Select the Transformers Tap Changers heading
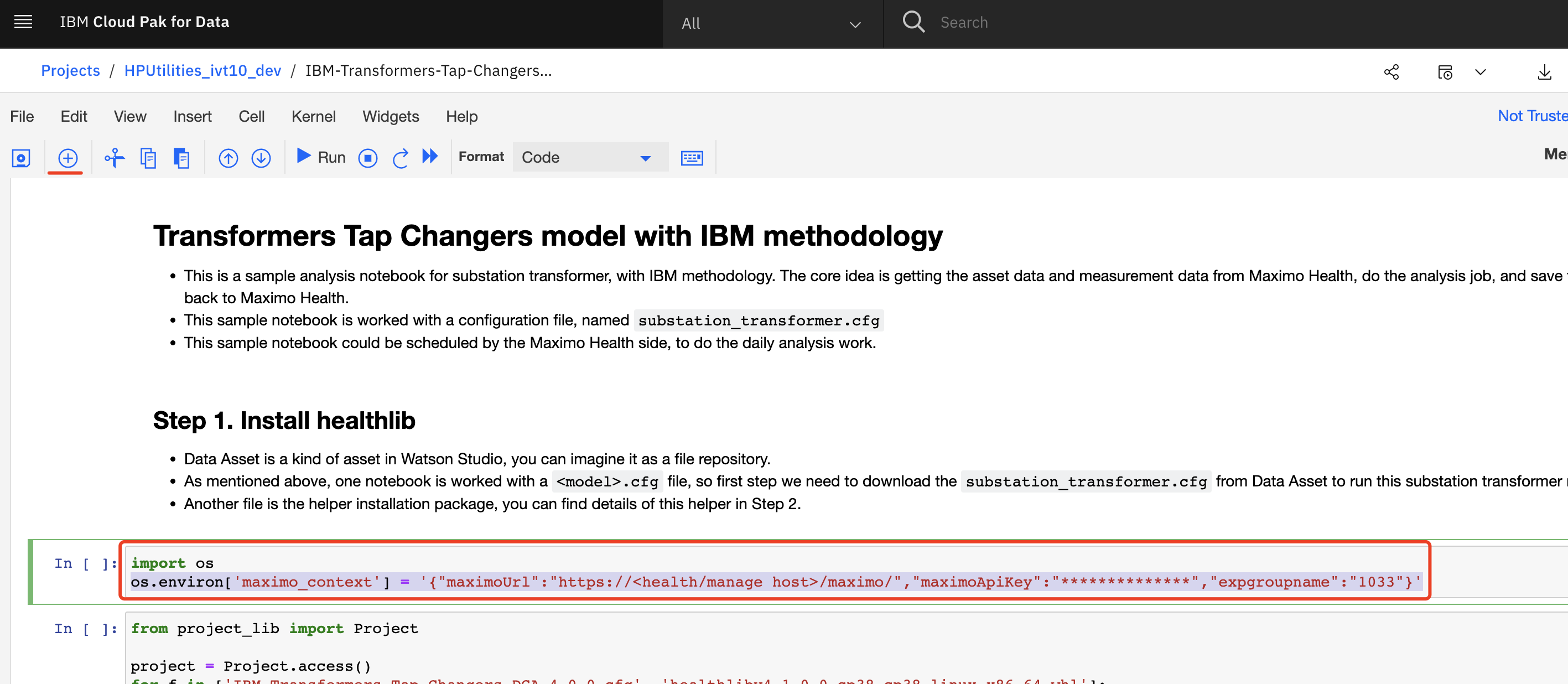Screen dimensions: 1568x684 pyautogui.click(x=548, y=236)
